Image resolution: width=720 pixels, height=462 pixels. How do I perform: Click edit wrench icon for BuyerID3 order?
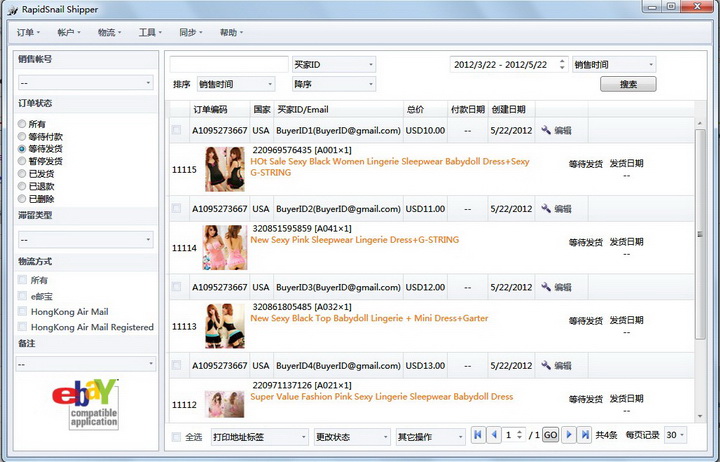click(x=546, y=287)
